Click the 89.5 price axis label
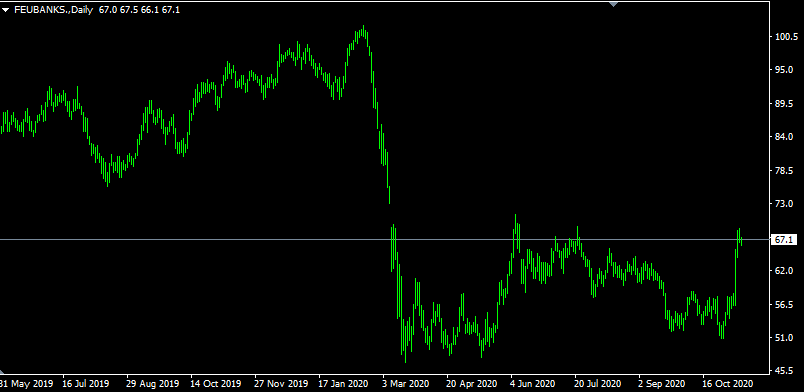The image size is (804, 392). click(x=785, y=104)
